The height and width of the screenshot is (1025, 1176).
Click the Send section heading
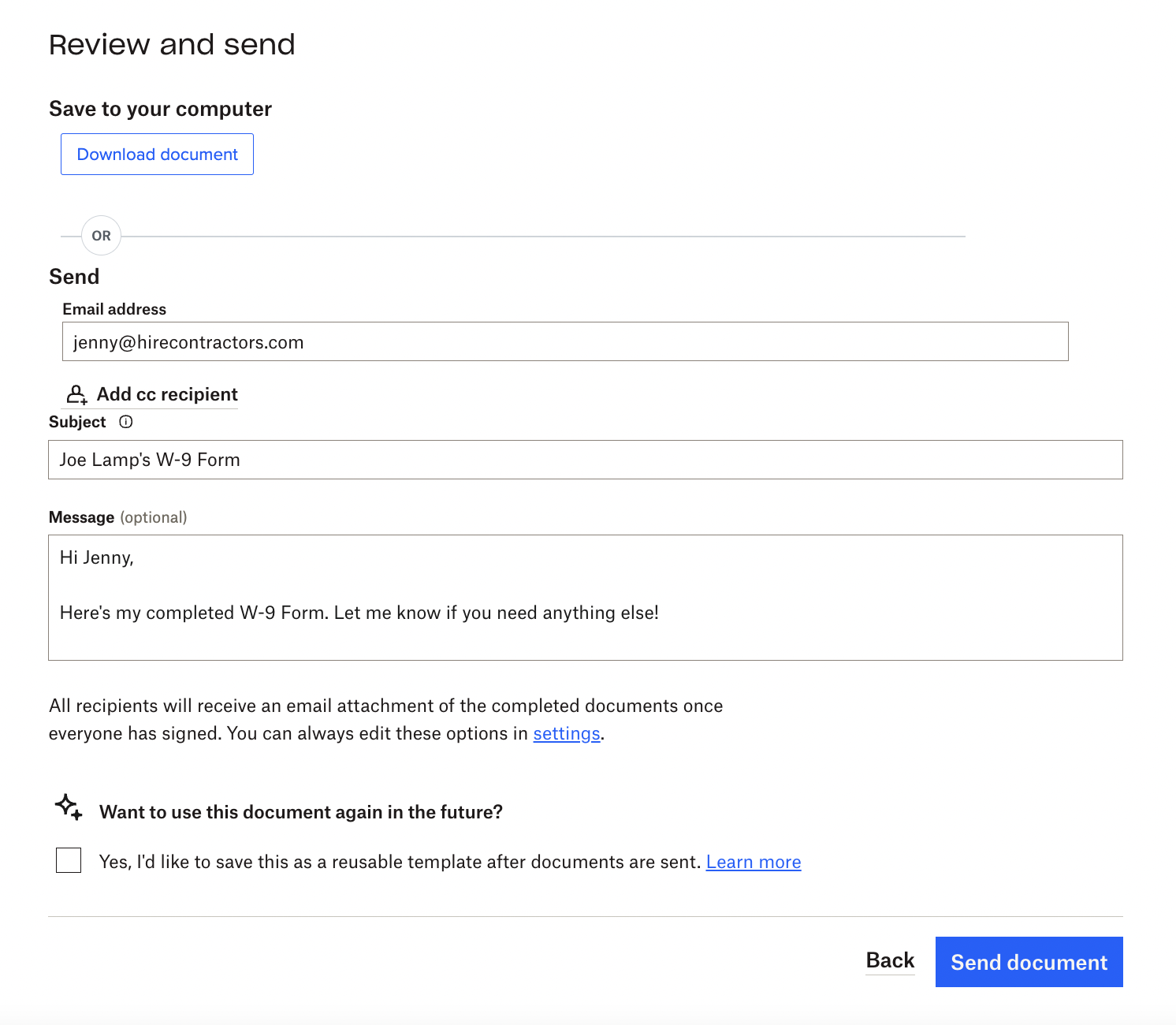[74, 276]
